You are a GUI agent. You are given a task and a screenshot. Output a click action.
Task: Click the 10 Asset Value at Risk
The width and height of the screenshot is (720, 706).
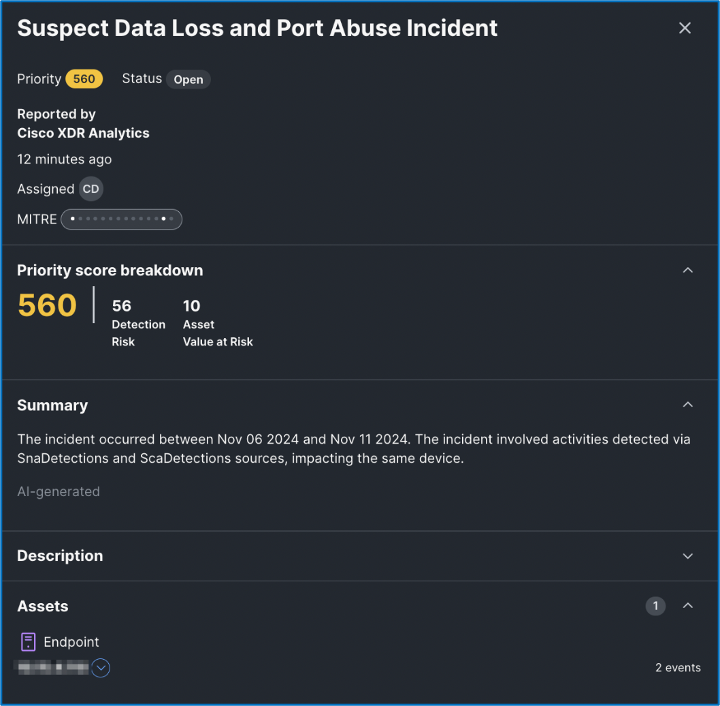point(192,306)
